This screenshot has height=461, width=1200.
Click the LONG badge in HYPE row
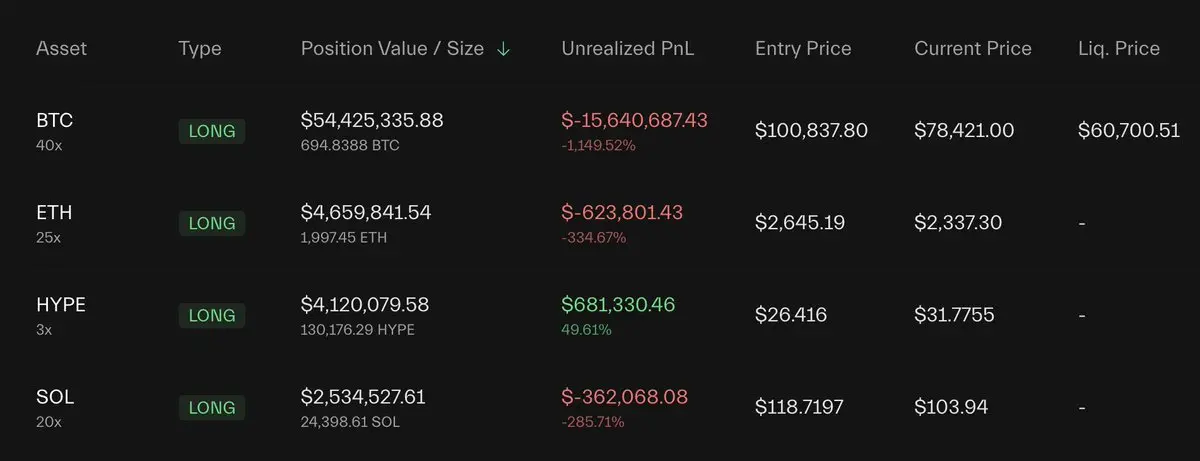pyautogui.click(x=212, y=315)
